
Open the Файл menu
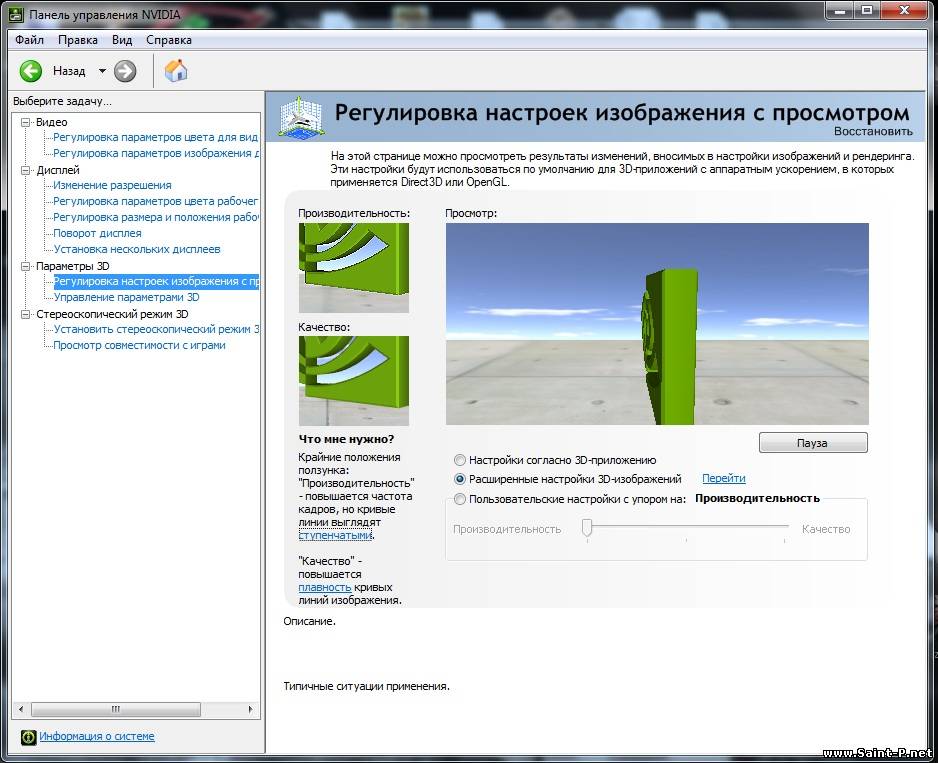click(x=29, y=40)
